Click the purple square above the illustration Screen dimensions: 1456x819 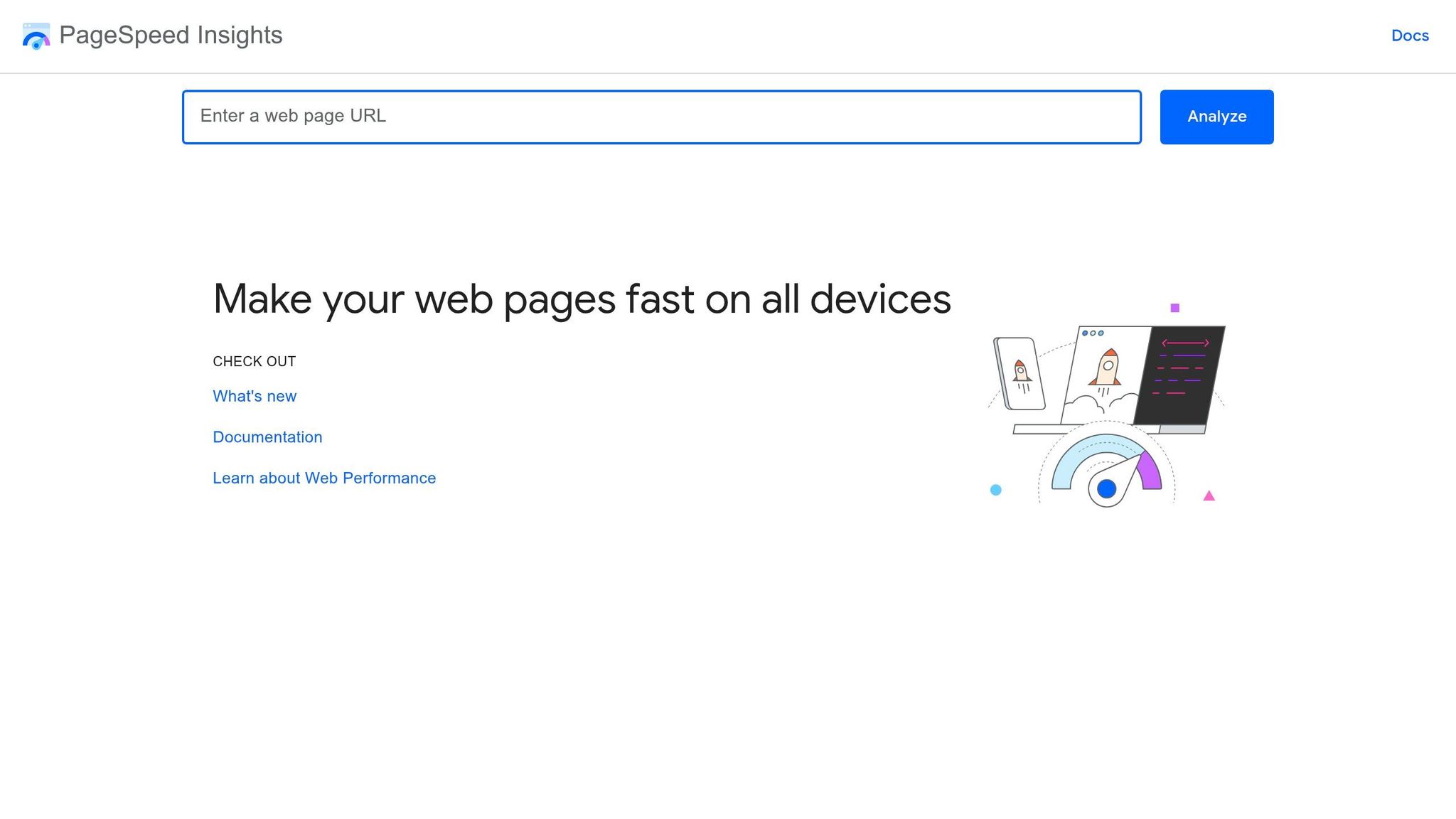coord(1174,306)
